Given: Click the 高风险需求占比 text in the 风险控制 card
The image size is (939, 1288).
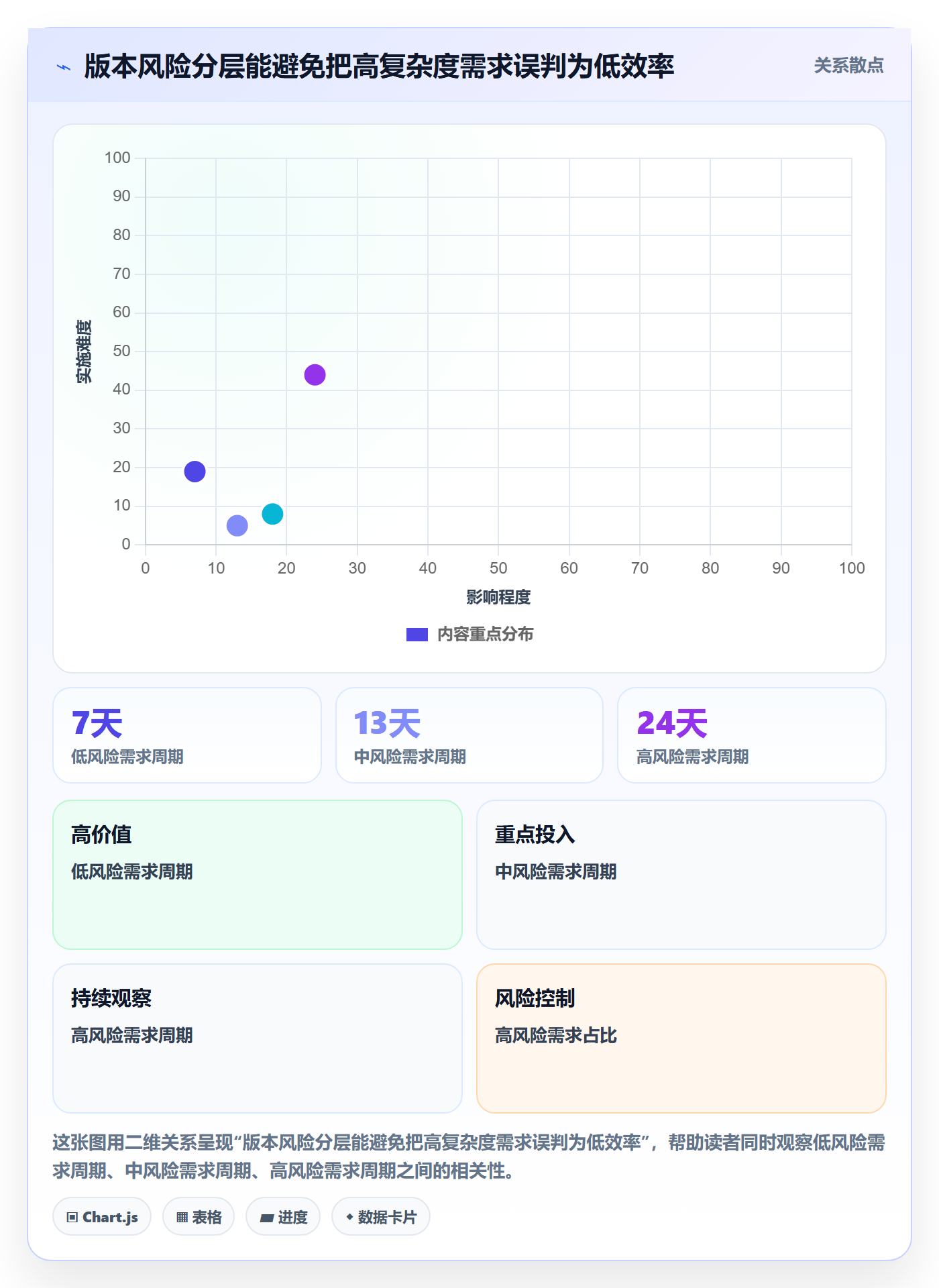Looking at the screenshot, I should (556, 1035).
